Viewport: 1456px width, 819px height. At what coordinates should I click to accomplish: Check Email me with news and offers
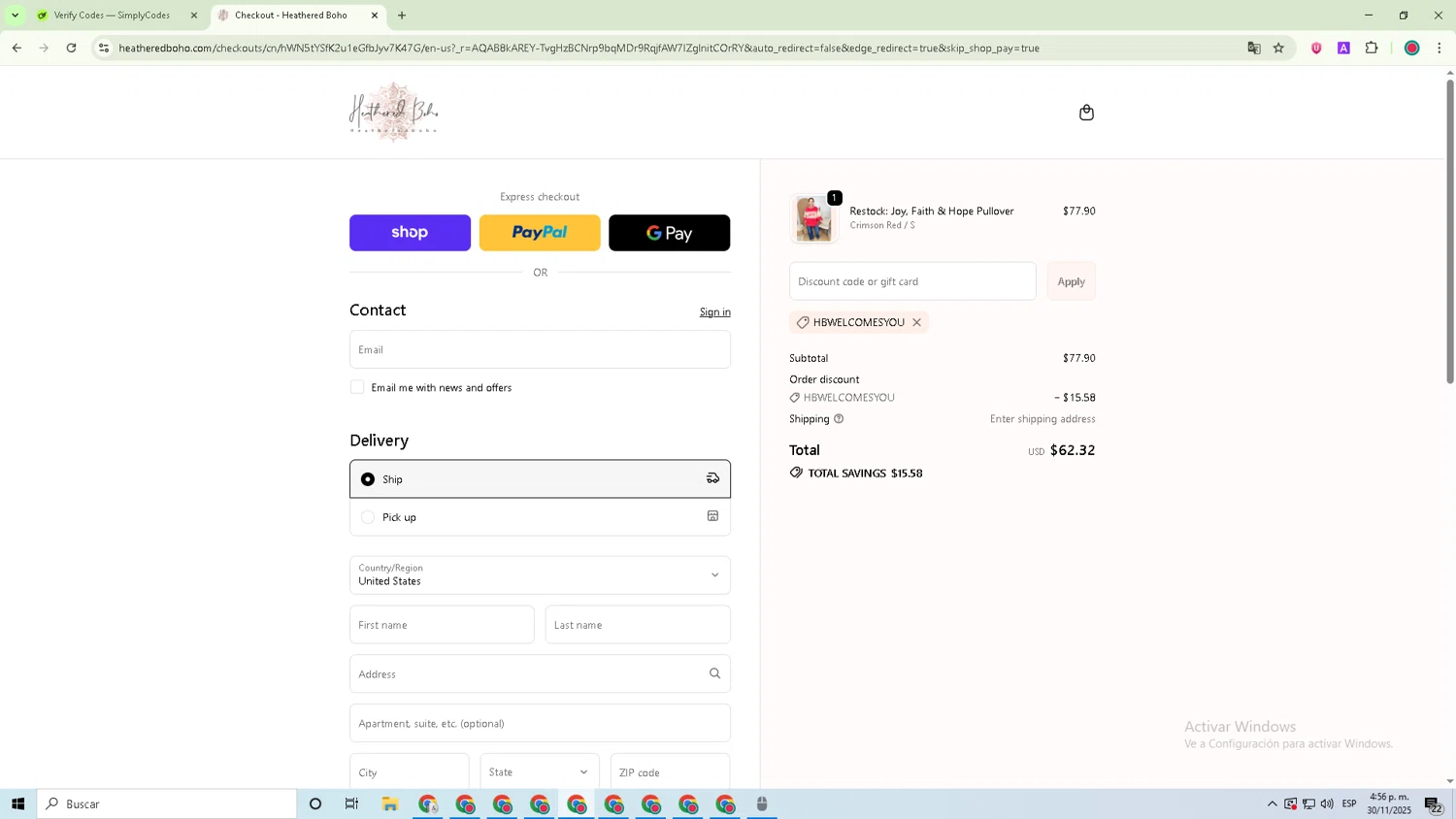pyautogui.click(x=357, y=387)
